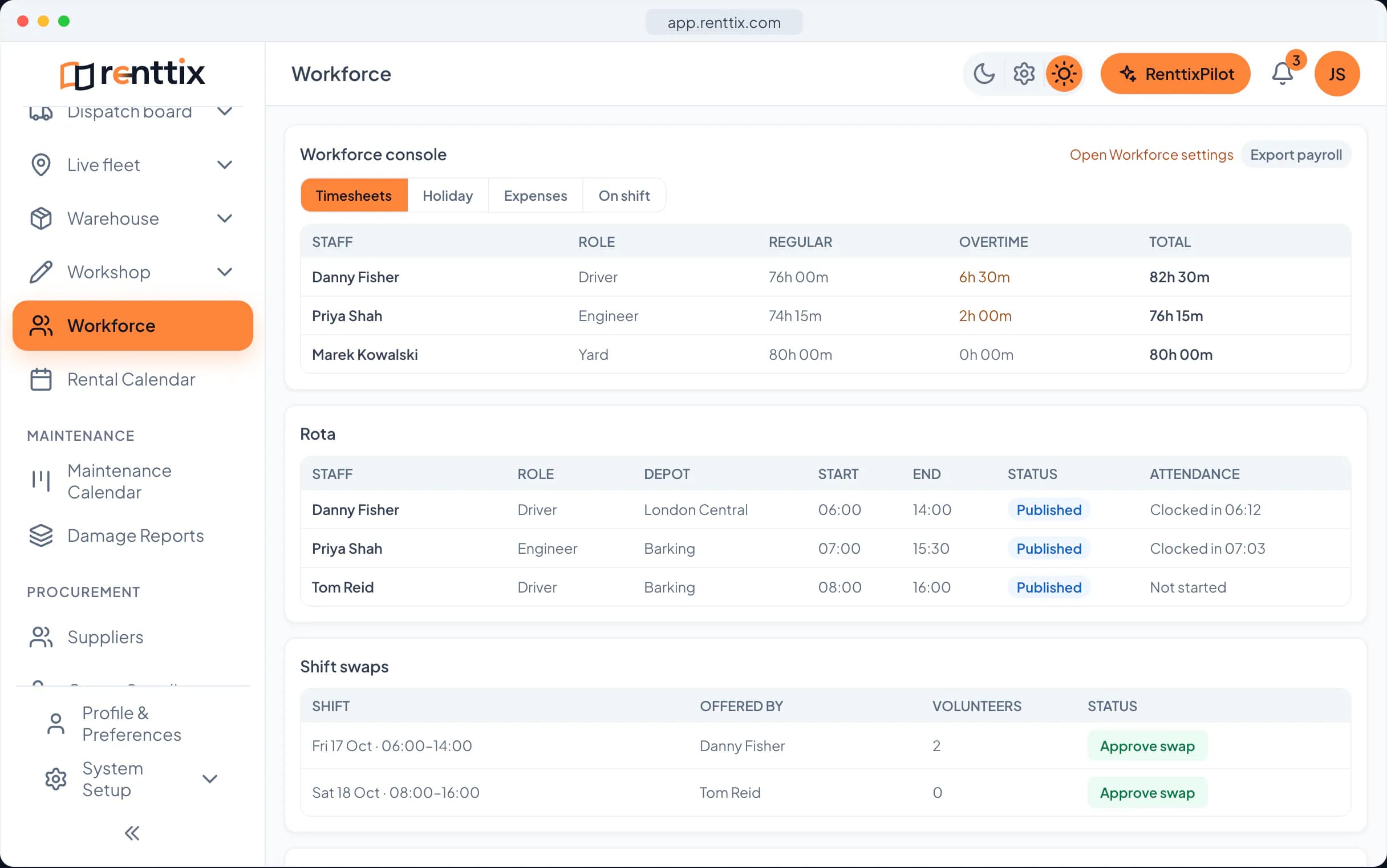Image resolution: width=1387 pixels, height=868 pixels.
Task: Open Suppliers people icon
Action: [40, 637]
